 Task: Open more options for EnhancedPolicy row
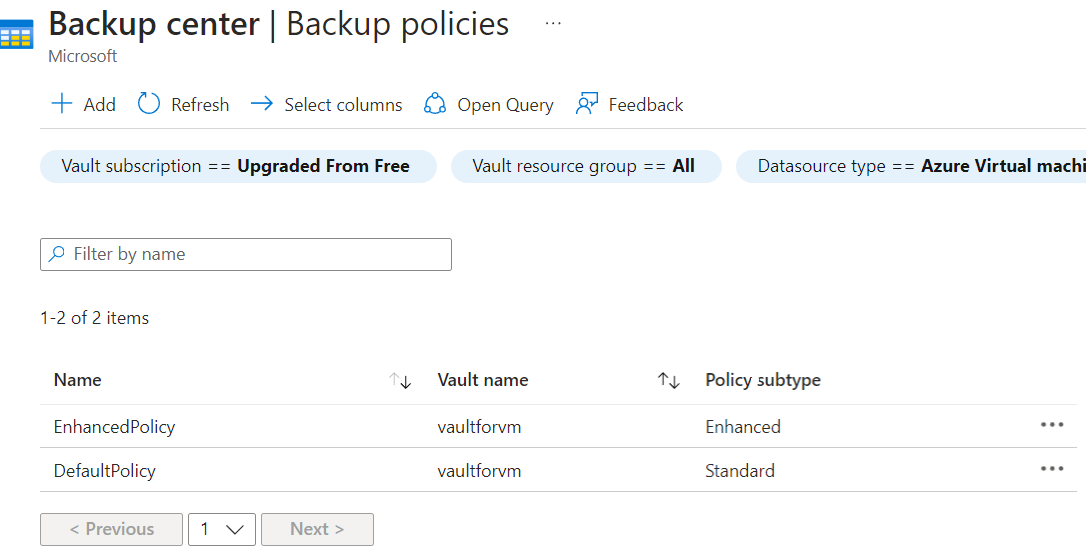pos(1051,425)
